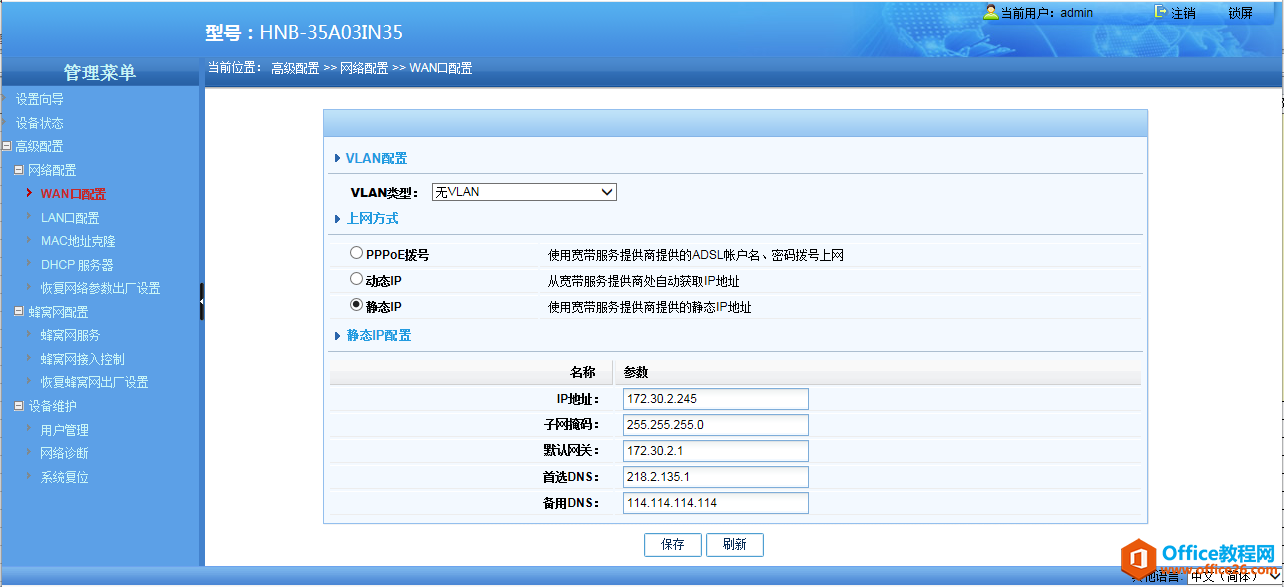Click WAN口配置 in the breadcrumb path
1284x587 pixels.
tap(441, 68)
